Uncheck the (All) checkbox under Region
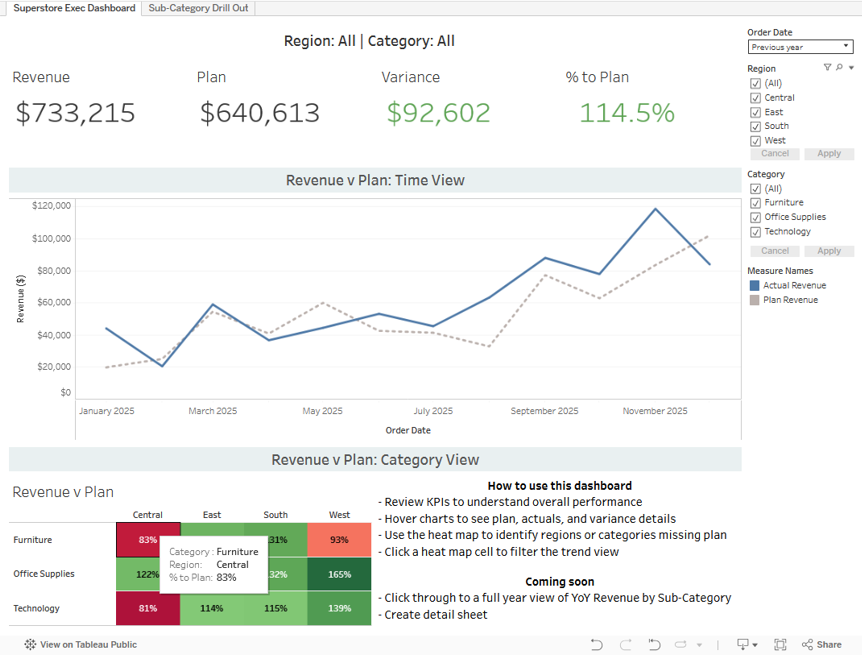 754,83
